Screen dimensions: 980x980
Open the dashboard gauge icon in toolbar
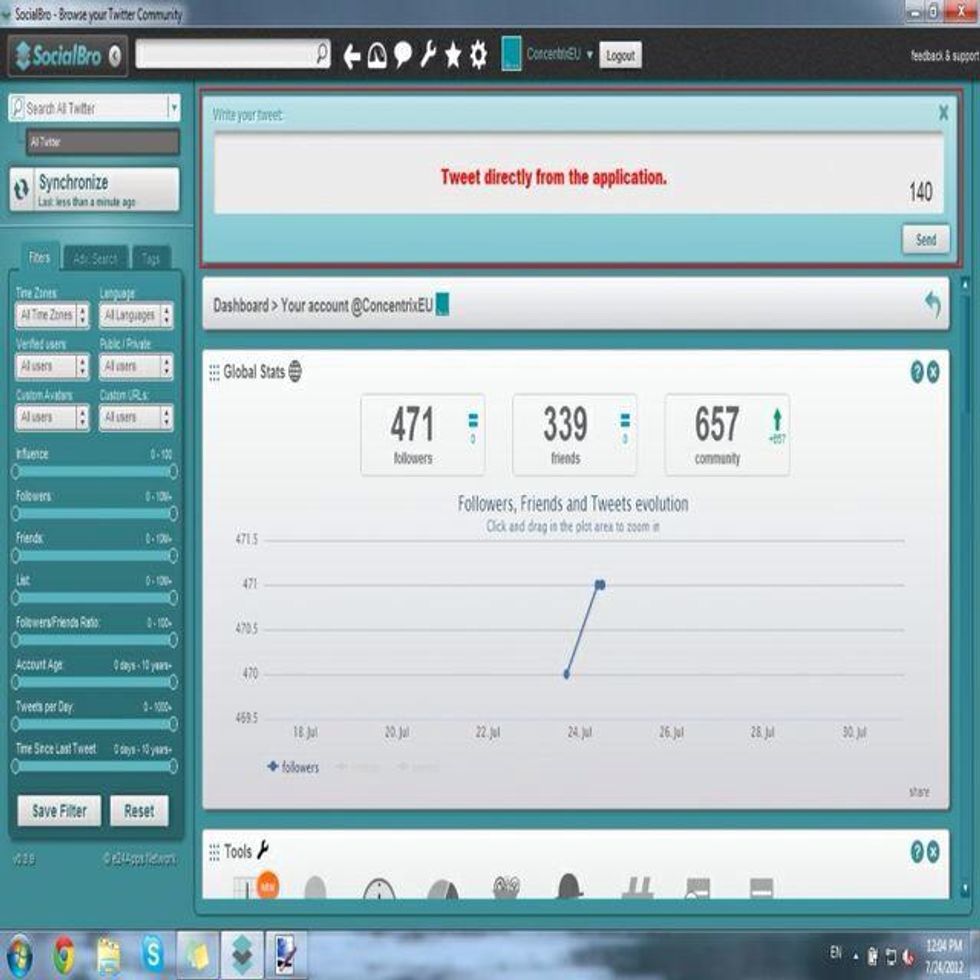click(x=377, y=56)
